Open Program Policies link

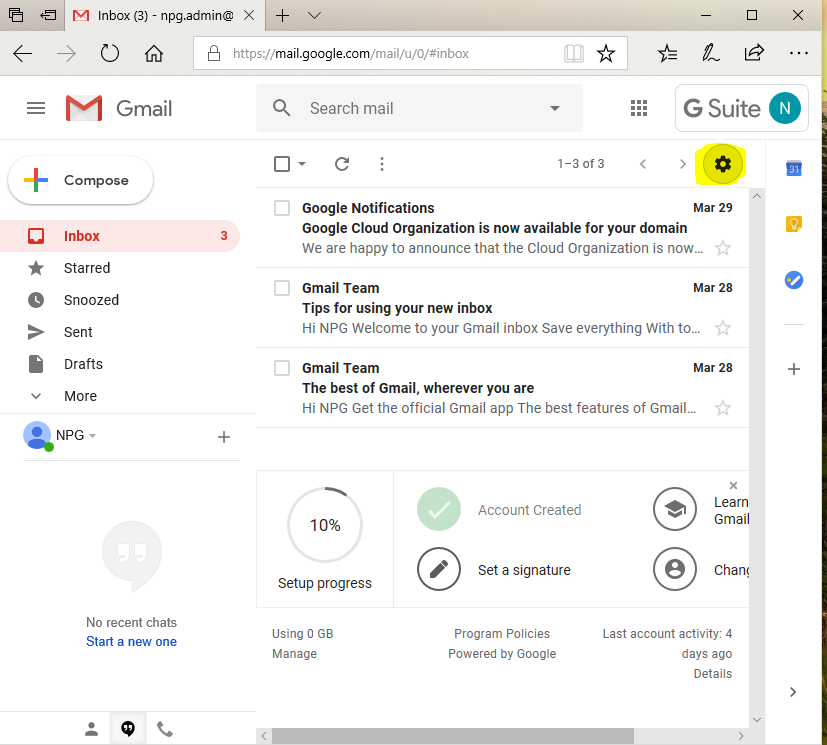[502, 634]
